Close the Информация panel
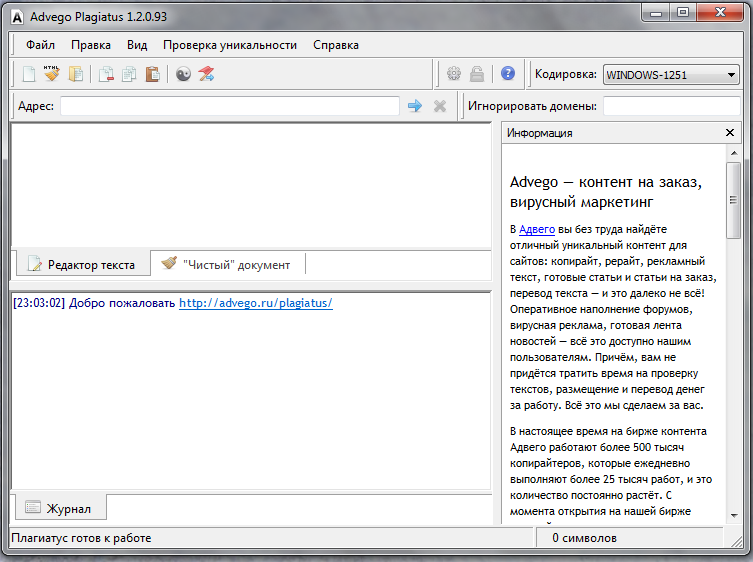This screenshot has height=562, width=753. click(730, 133)
